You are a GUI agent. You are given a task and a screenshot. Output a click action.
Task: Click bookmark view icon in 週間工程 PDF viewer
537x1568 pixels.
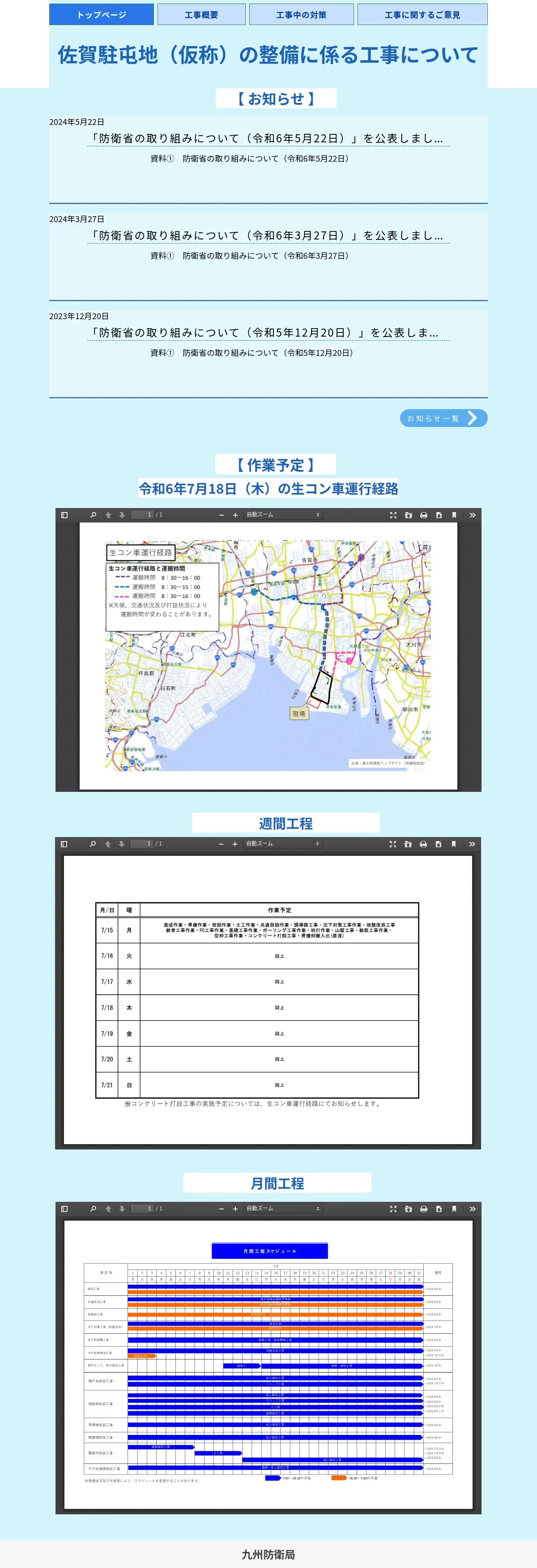pyautogui.click(x=454, y=844)
